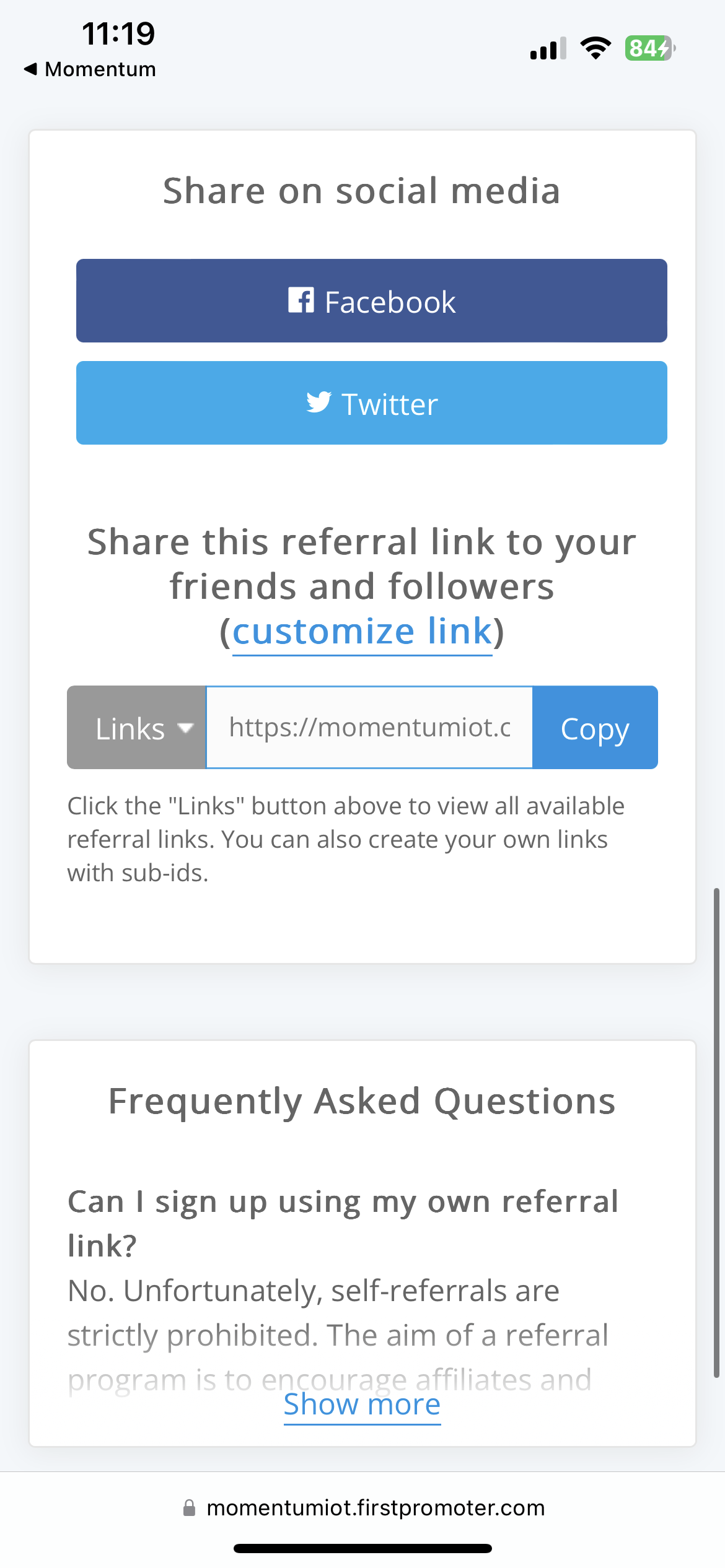This screenshot has width=725, height=1568.
Task: Tap the Frequently Asked Questions heading
Action: (362, 1101)
